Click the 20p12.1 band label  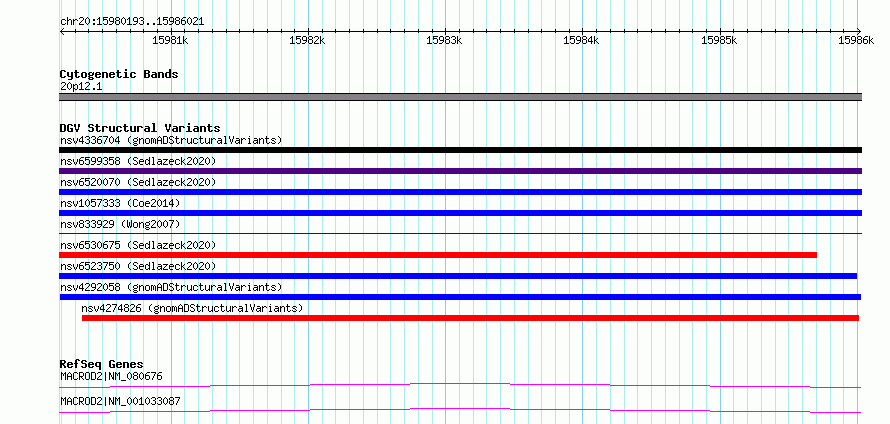point(81,87)
